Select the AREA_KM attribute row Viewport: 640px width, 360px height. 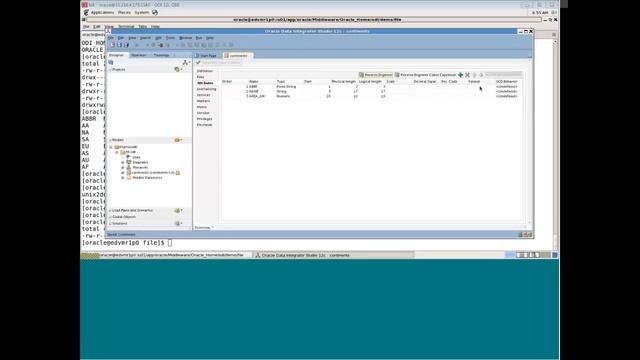point(371,96)
